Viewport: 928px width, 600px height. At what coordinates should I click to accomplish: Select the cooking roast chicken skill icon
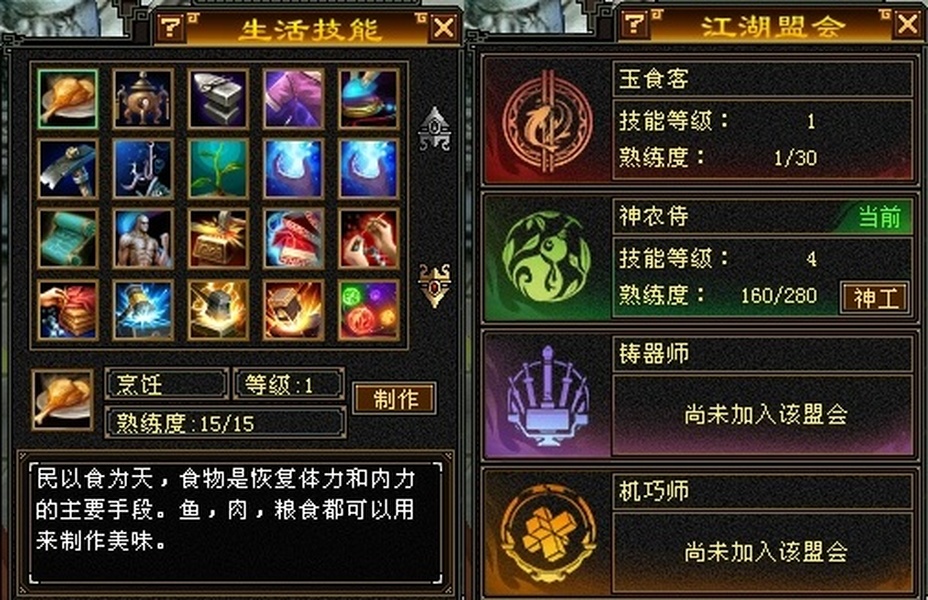pos(67,99)
